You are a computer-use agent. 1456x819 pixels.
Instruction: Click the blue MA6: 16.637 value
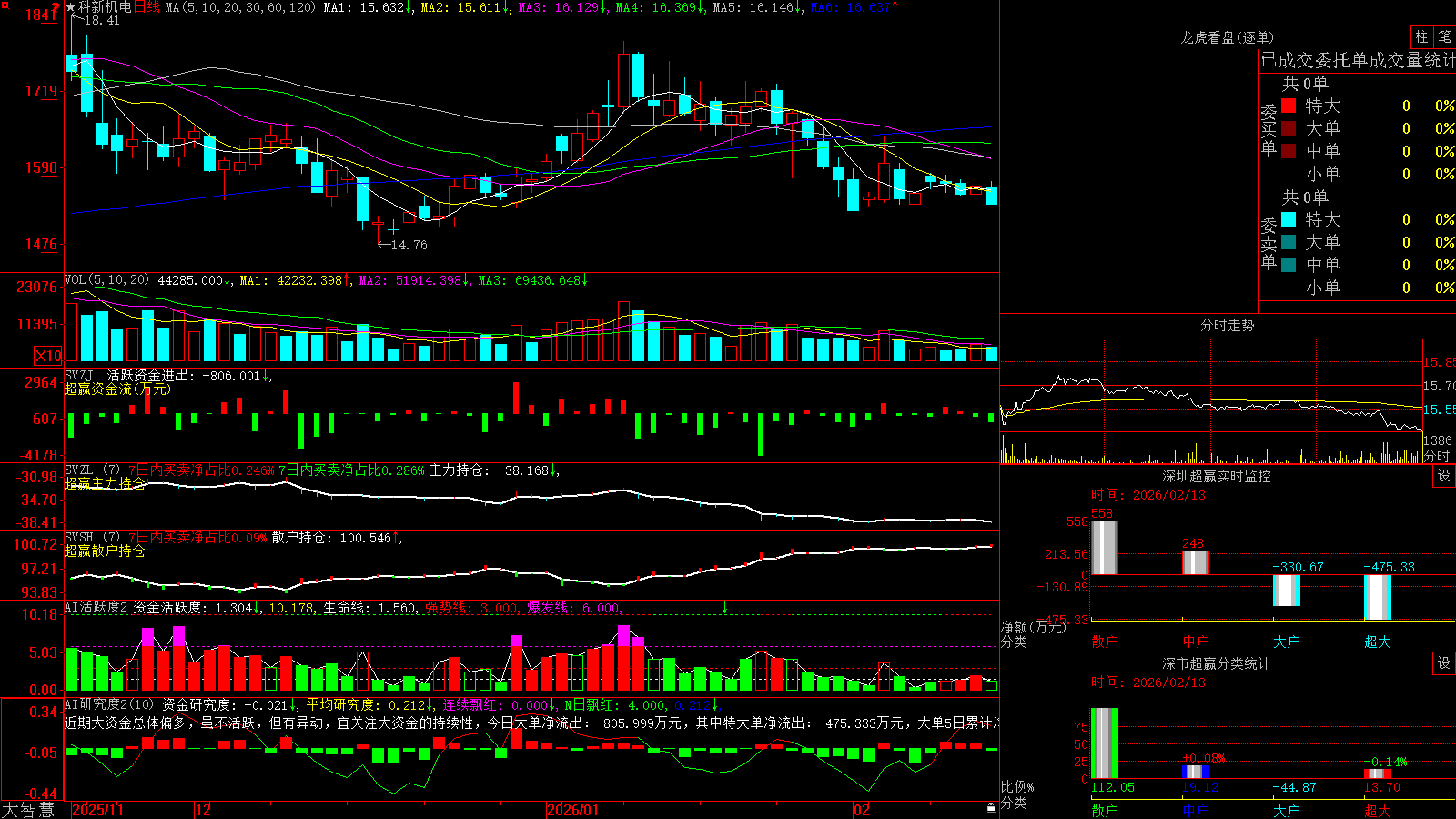(x=850, y=7)
